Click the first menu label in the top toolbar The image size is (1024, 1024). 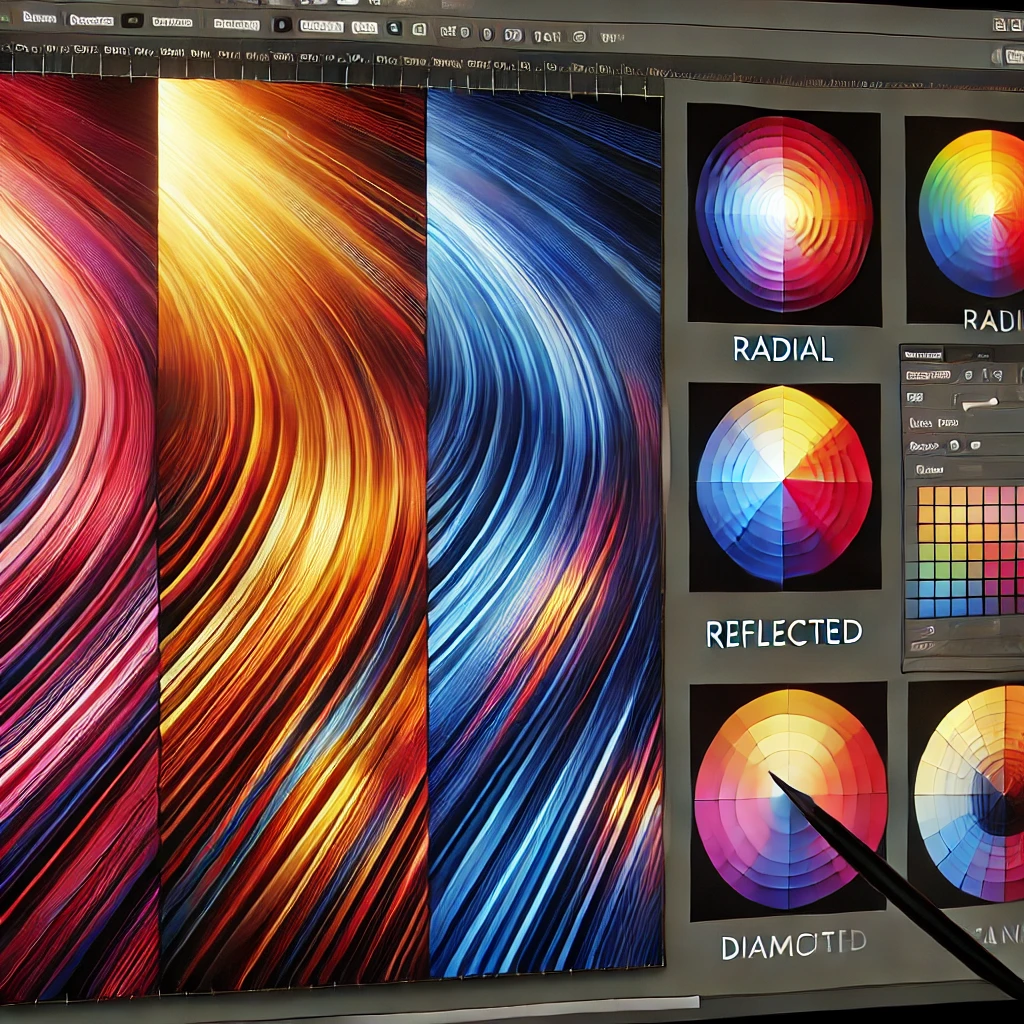(x=39, y=18)
